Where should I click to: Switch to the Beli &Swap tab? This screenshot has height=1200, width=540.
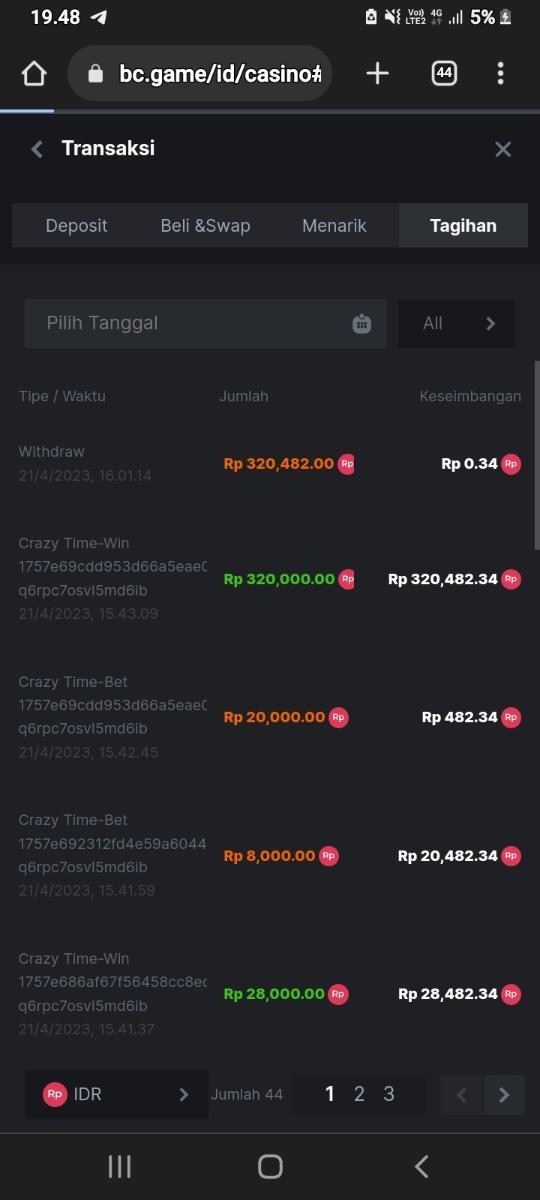[x=205, y=226]
